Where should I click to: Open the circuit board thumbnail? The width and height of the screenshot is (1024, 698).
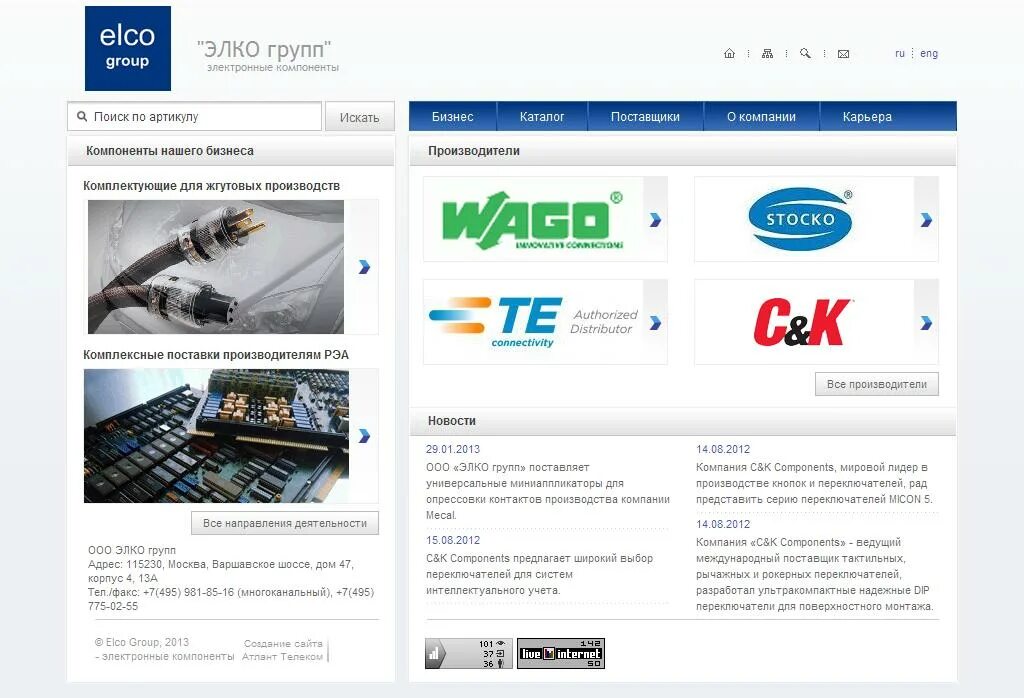(216, 436)
